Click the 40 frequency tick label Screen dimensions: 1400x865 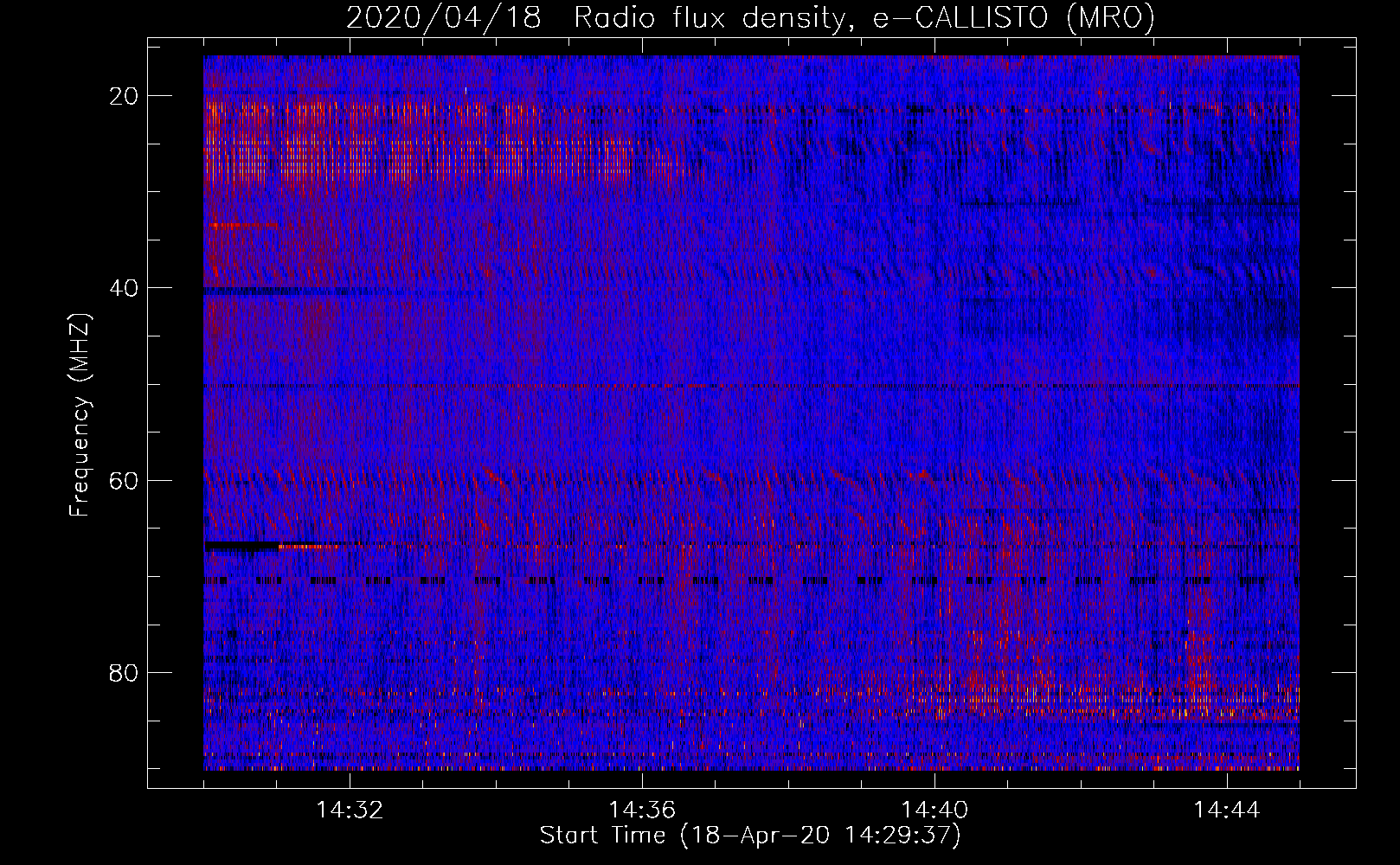[x=125, y=288]
